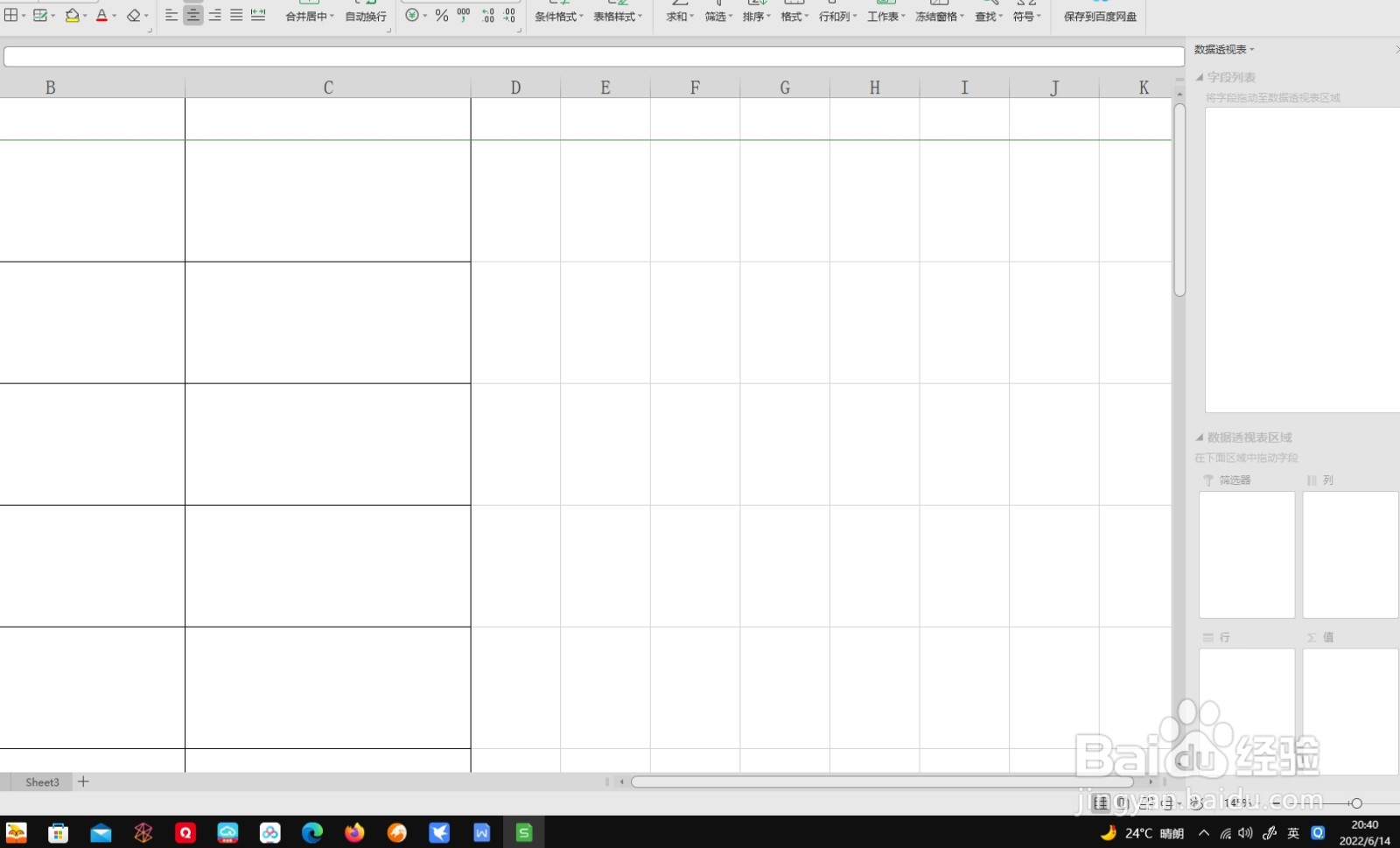Open WPS Spreadsheet in the taskbar
This screenshot has height=848, width=1400.
(x=524, y=832)
